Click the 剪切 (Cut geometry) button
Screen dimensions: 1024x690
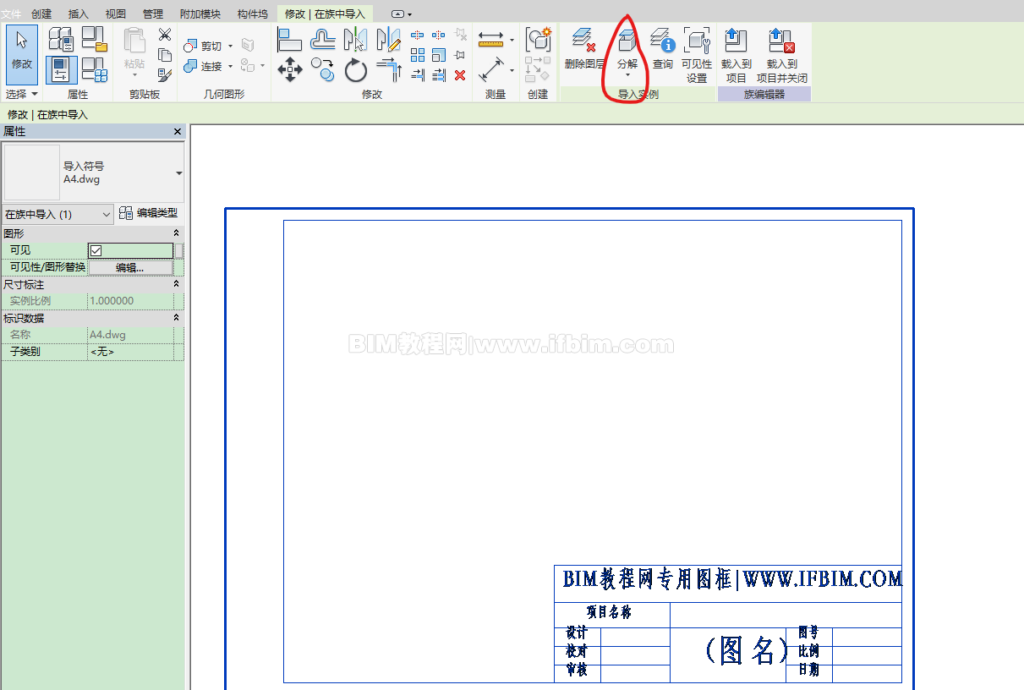[203, 46]
